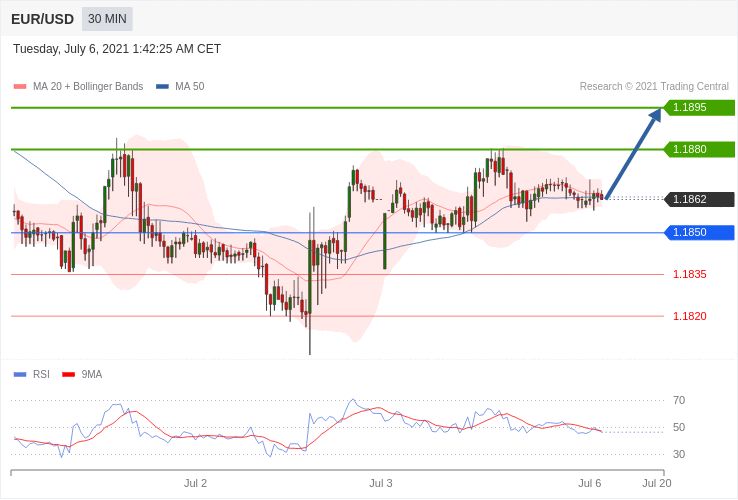This screenshot has height=500, width=738.
Task: Click the Jul 3 date axis label
Action: pos(381,484)
